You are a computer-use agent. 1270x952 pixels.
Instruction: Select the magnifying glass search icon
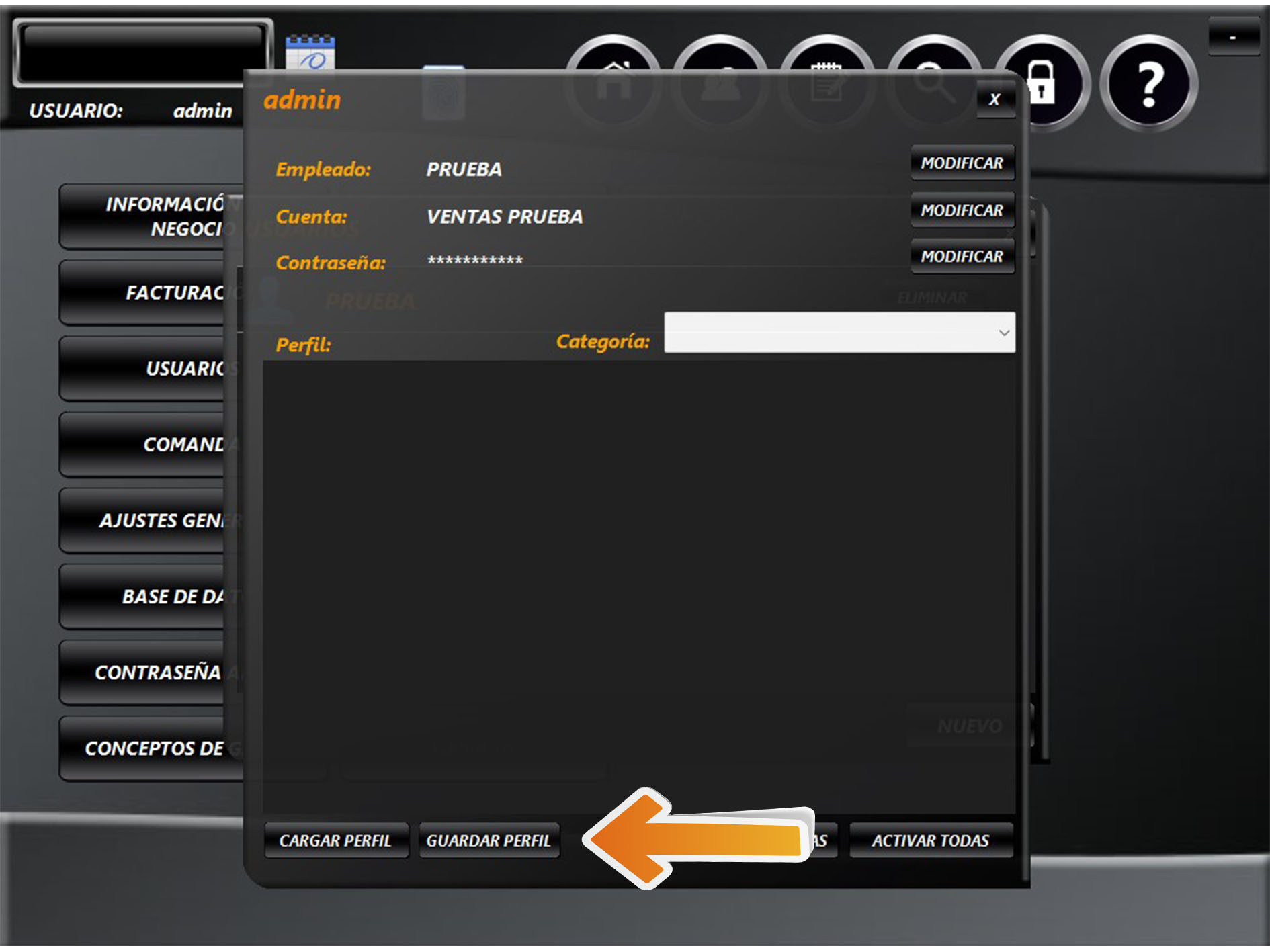pos(933,54)
